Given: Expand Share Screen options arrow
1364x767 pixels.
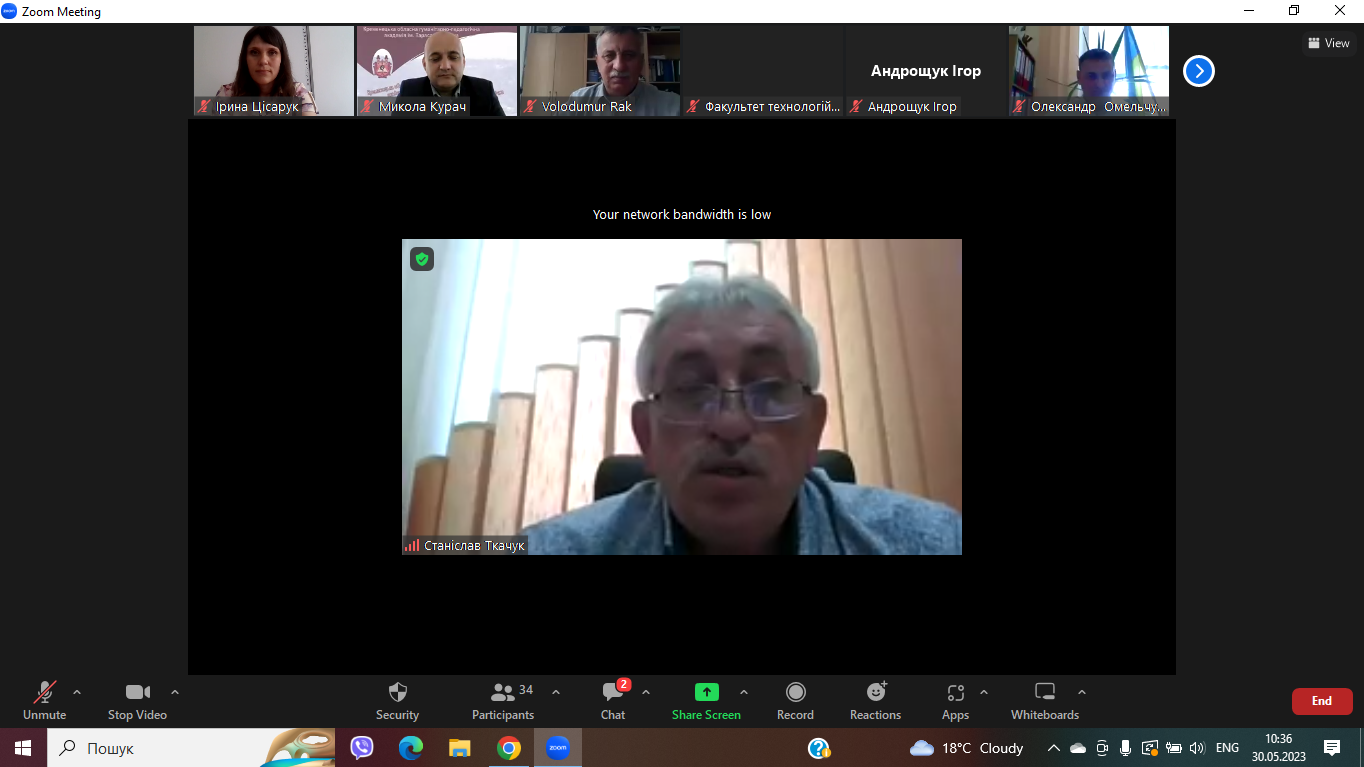Looking at the screenshot, I should click(743, 692).
